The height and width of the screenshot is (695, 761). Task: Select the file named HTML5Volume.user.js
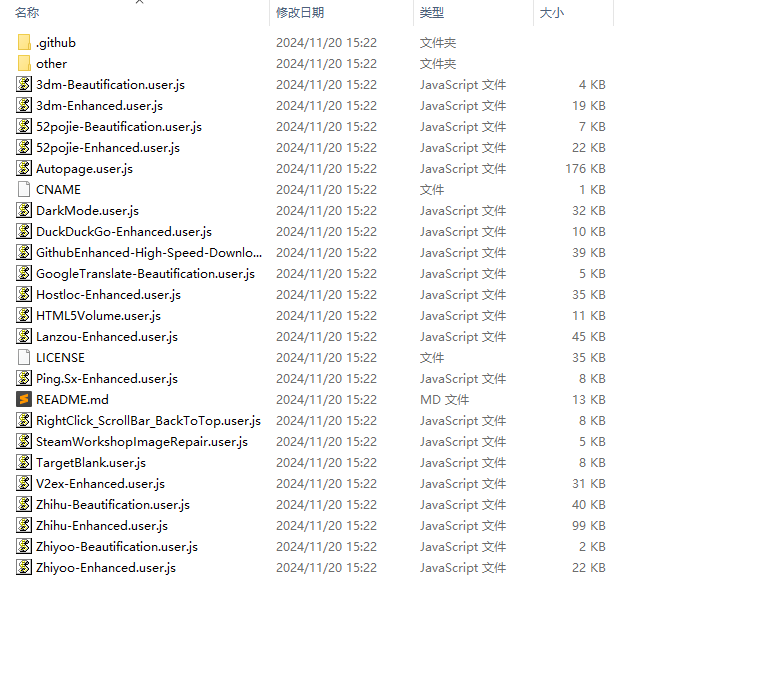(x=98, y=316)
